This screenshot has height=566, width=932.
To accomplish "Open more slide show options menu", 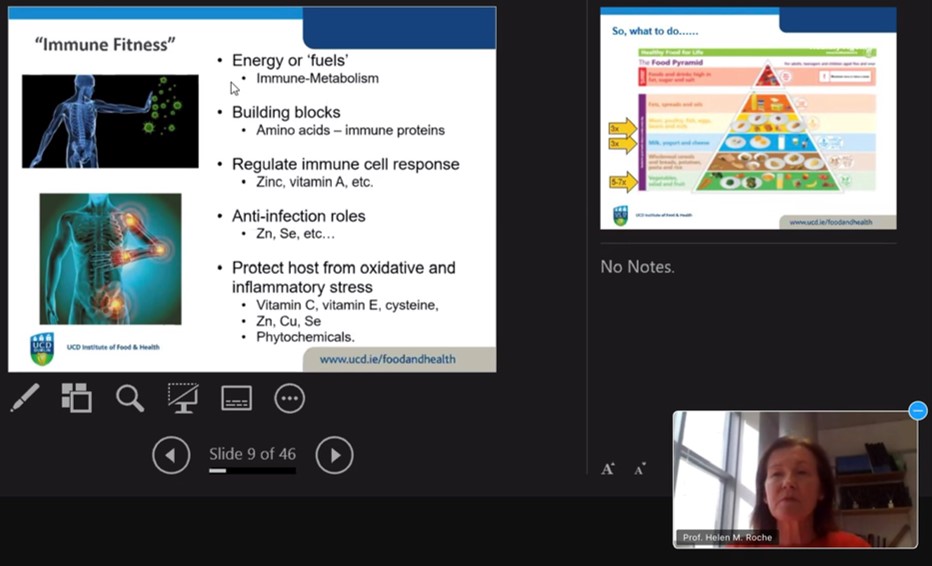I will pos(289,398).
